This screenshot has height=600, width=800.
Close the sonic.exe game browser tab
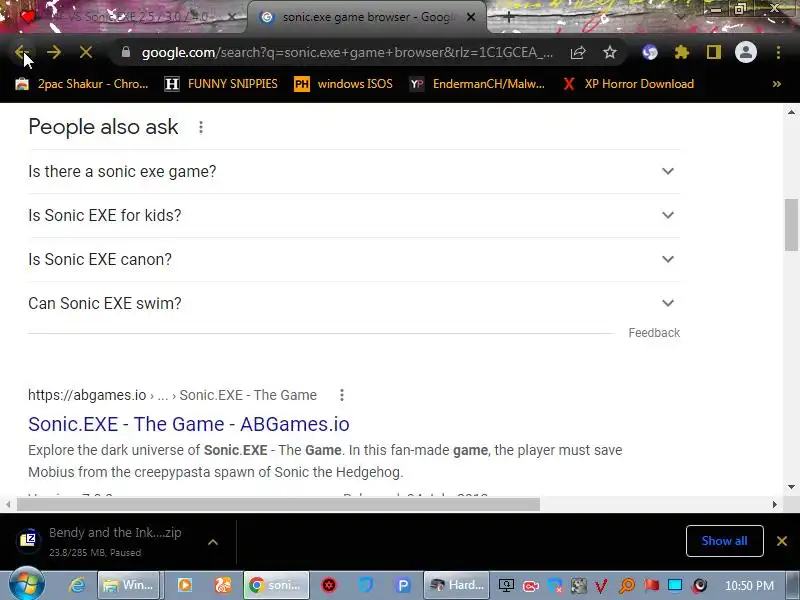point(471,17)
